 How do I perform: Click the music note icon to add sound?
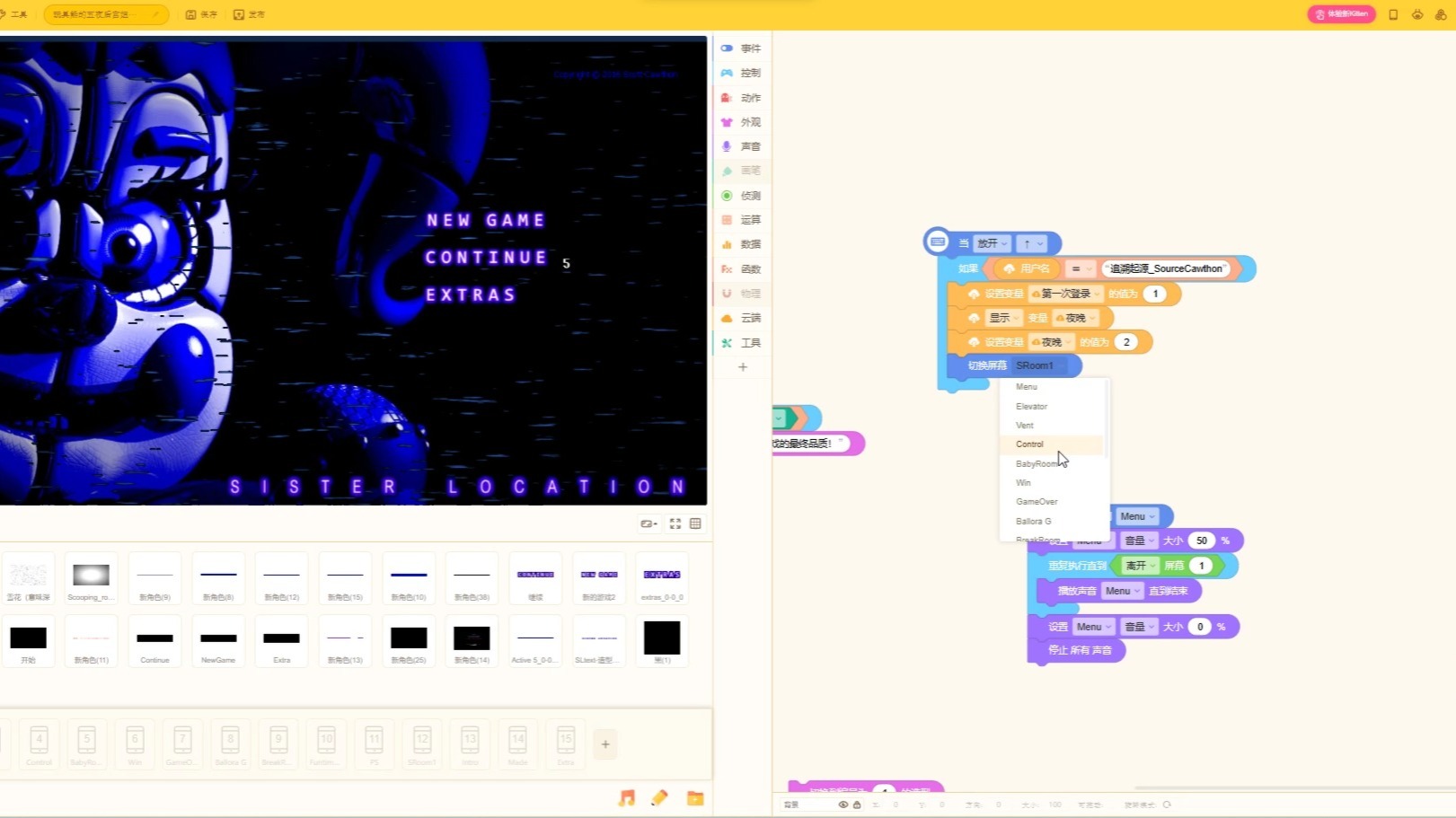click(626, 797)
